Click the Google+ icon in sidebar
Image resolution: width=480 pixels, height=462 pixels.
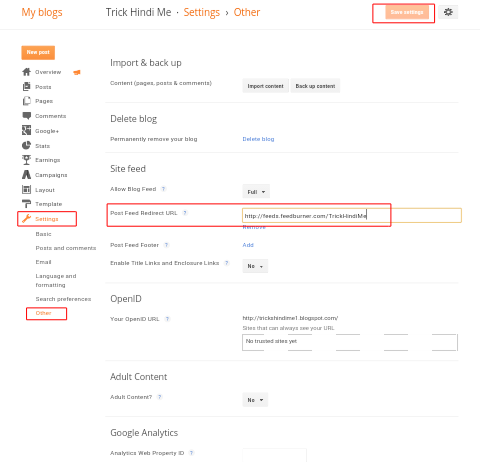(26, 130)
